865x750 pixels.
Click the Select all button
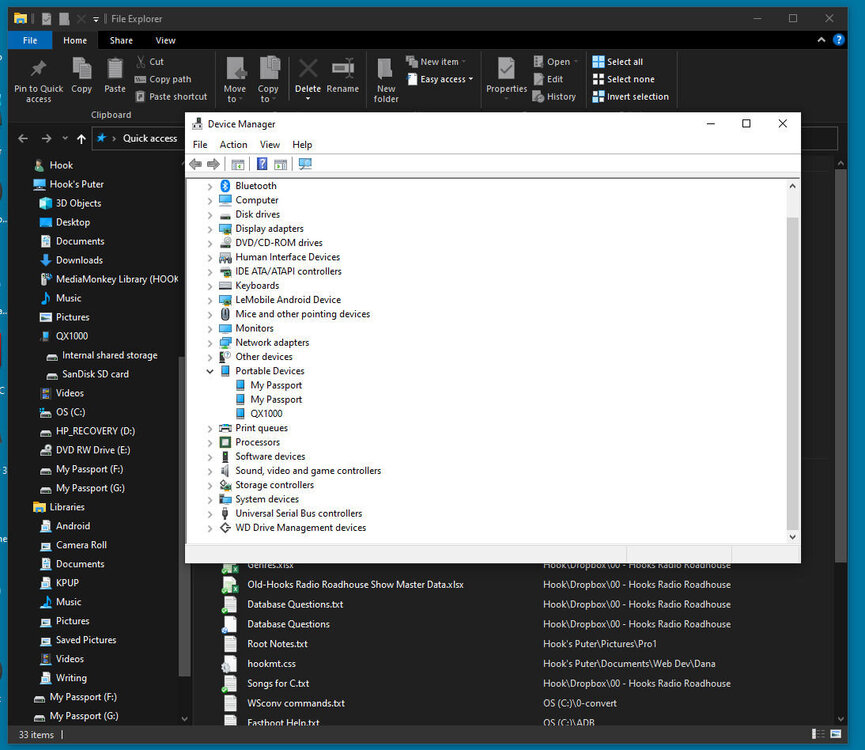624,62
